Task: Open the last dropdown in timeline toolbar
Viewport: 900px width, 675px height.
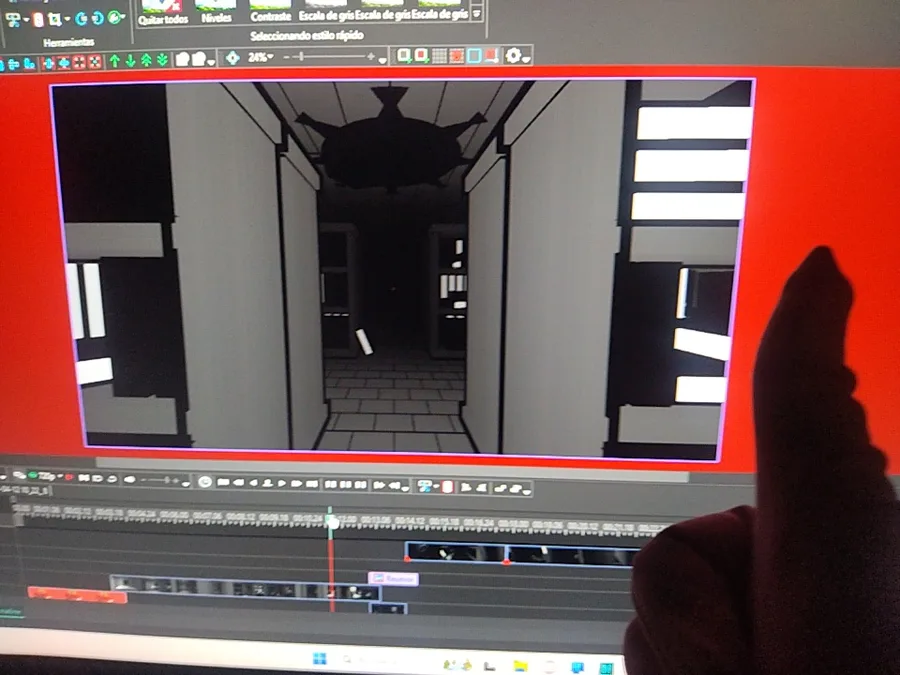Action: click(526, 491)
